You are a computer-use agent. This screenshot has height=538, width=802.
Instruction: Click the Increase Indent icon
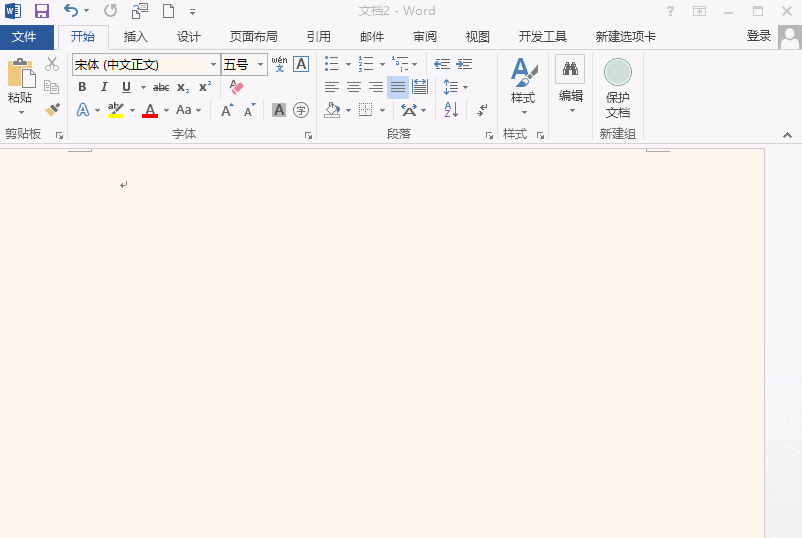(x=464, y=64)
